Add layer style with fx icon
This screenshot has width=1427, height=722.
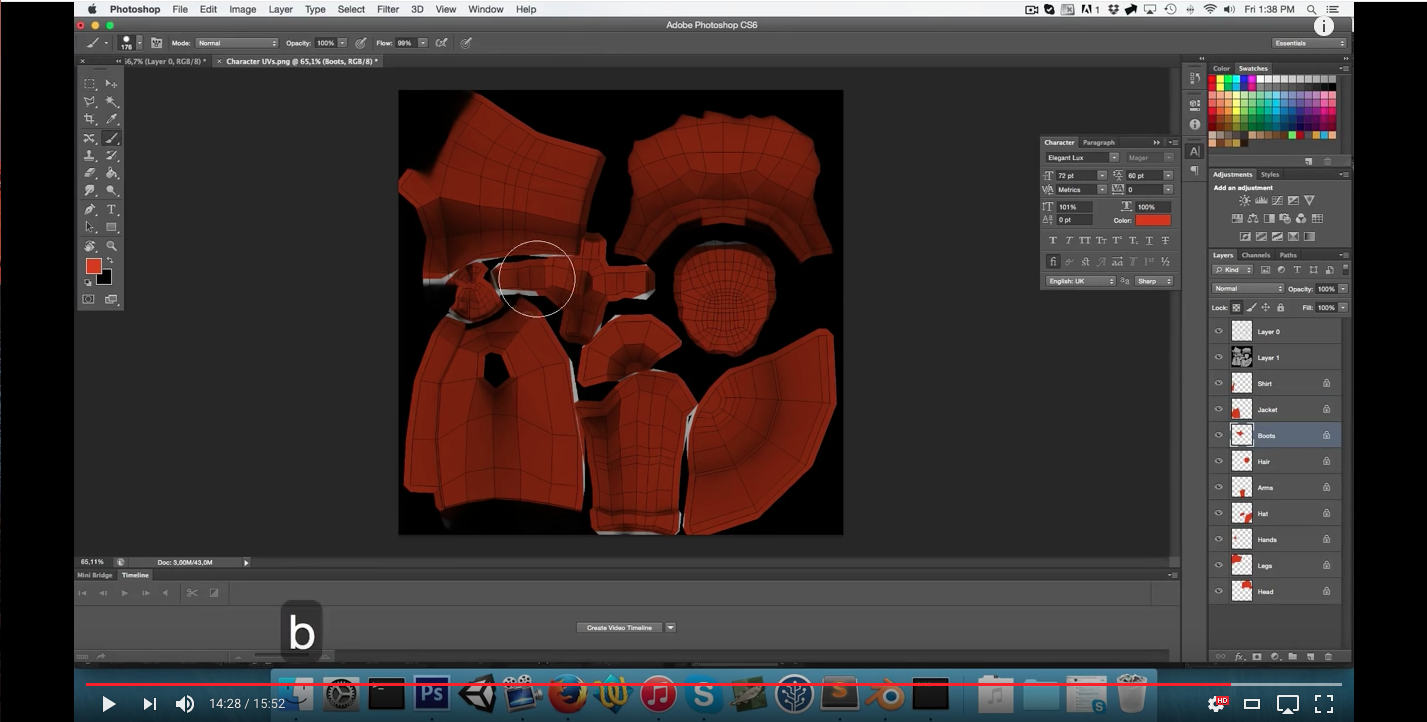point(1239,657)
